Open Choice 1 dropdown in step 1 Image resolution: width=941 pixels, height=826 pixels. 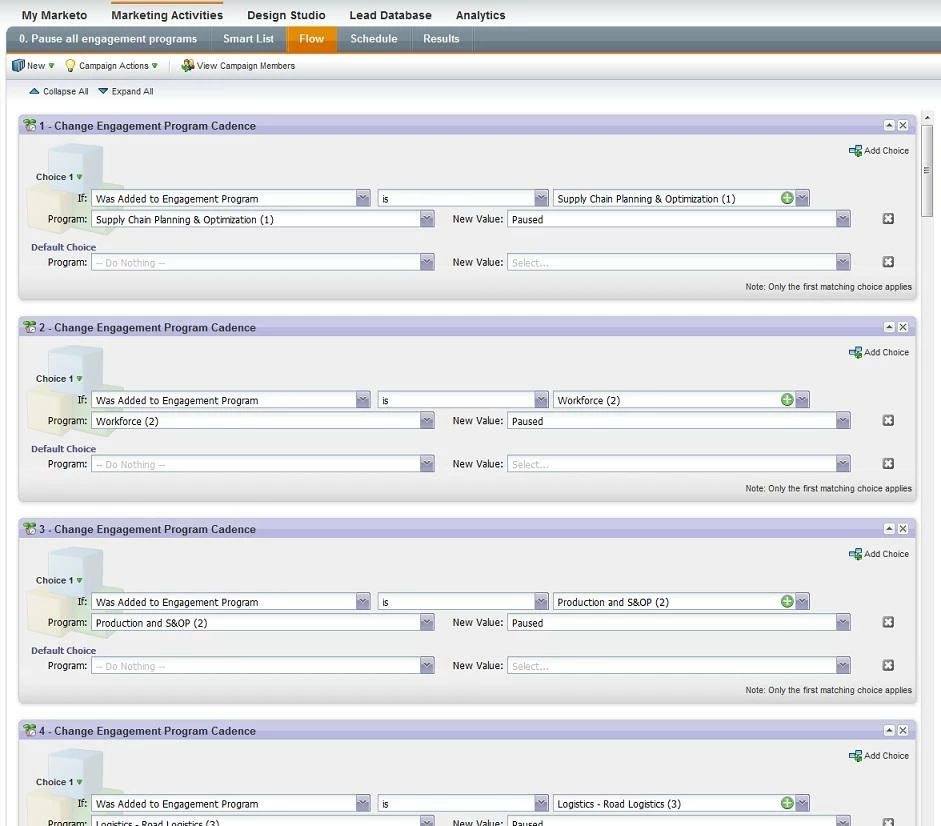pyautogui.click(x=59, y=177)
